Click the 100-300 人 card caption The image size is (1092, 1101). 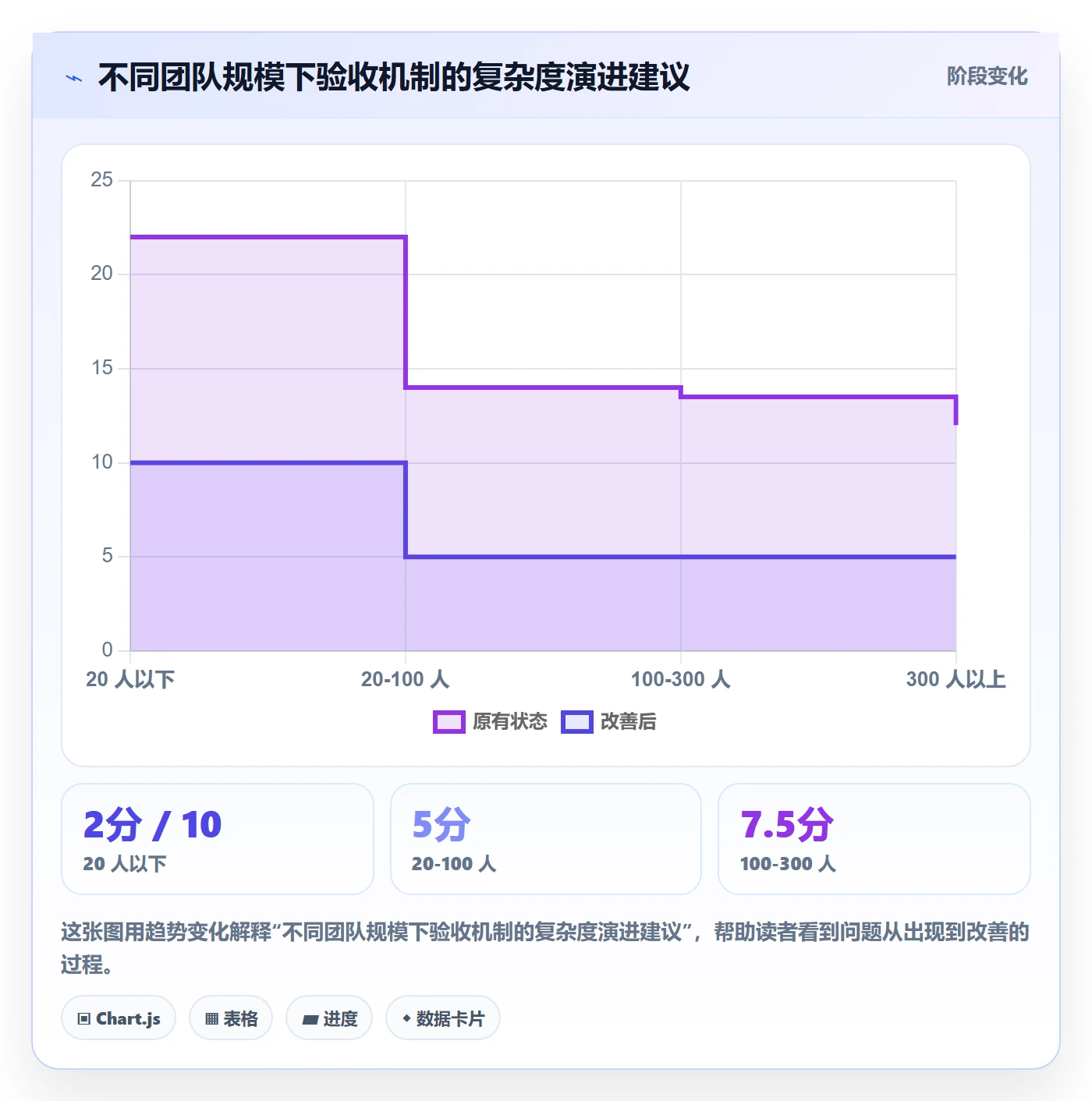point(788,864)
